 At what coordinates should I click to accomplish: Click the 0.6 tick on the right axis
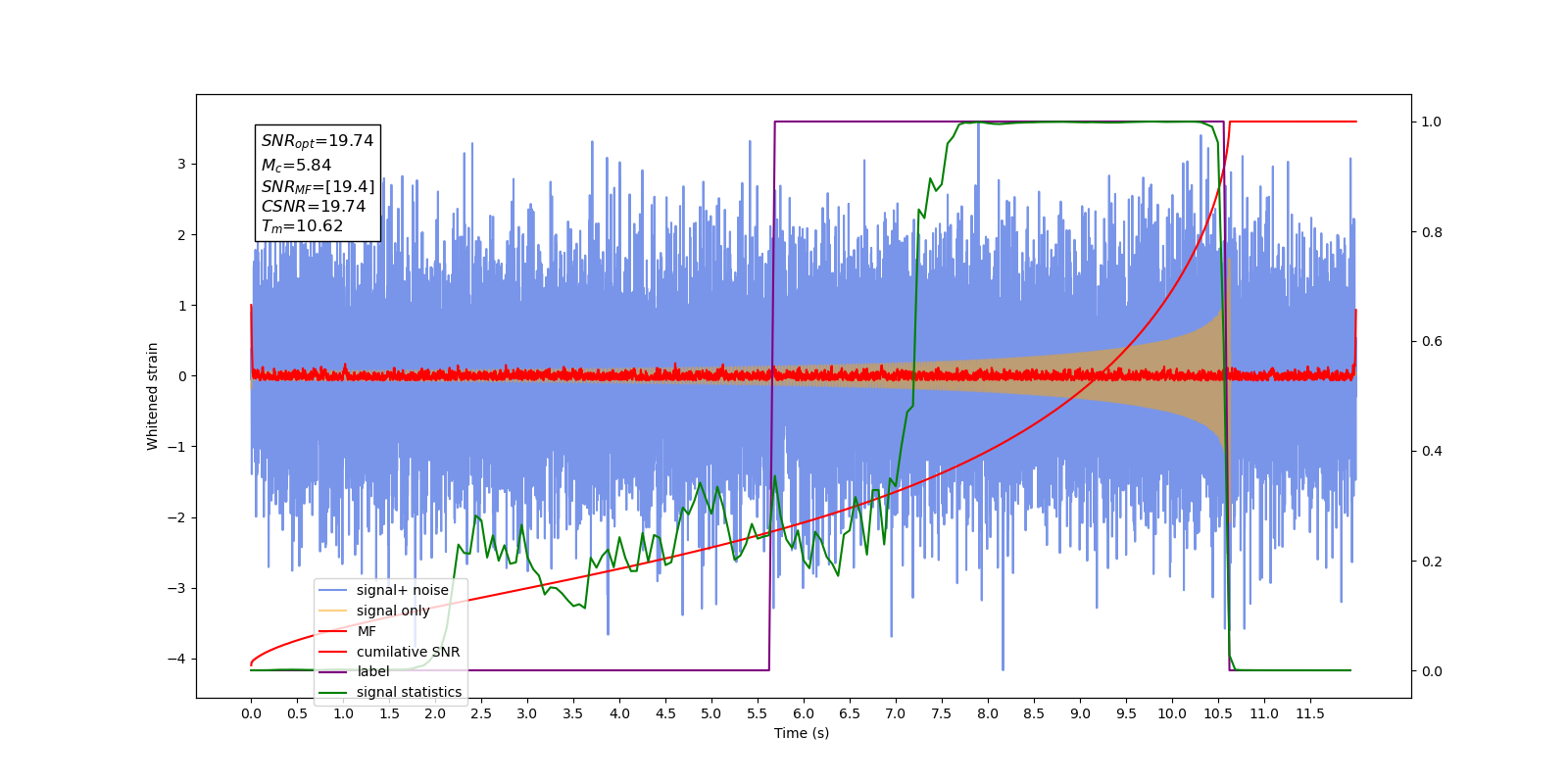[1432, 341]
